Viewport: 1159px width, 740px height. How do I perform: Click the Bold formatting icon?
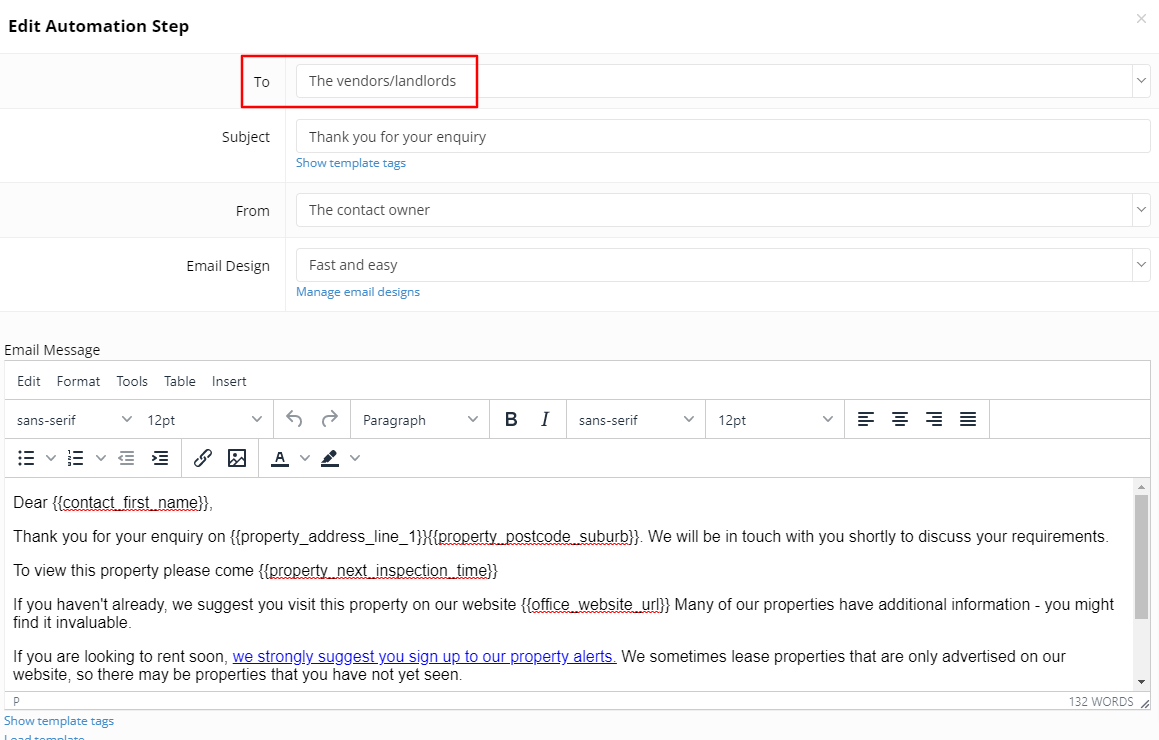[511, 420]
